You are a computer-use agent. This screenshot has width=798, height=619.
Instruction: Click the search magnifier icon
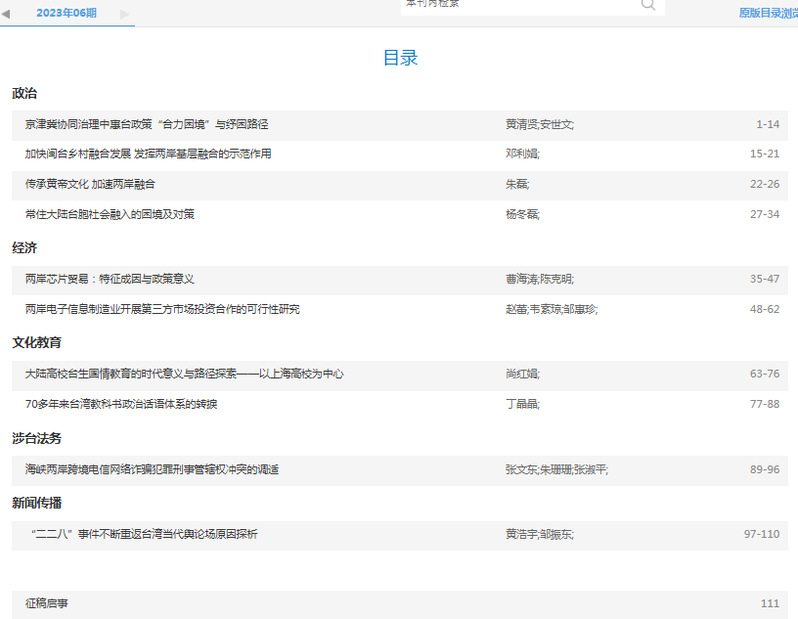648,5
